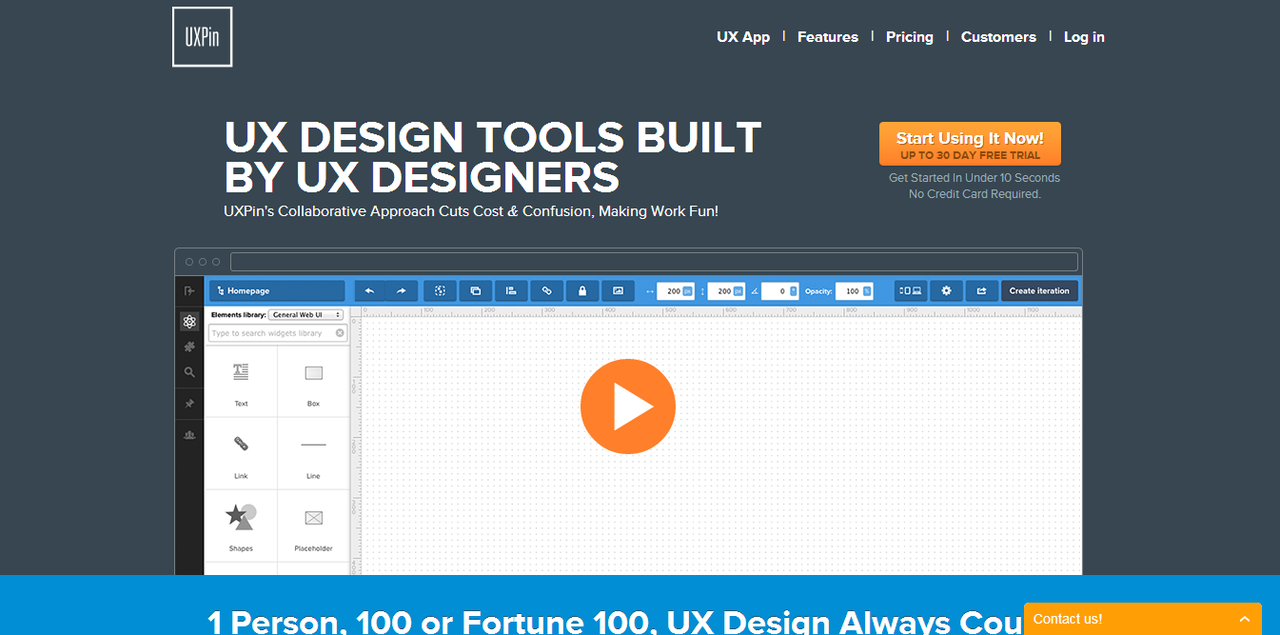The height and width of the screenshot is (635, 1280).
Task: Click the exit icon in the editor sidebar
Action: pos(189,290)
